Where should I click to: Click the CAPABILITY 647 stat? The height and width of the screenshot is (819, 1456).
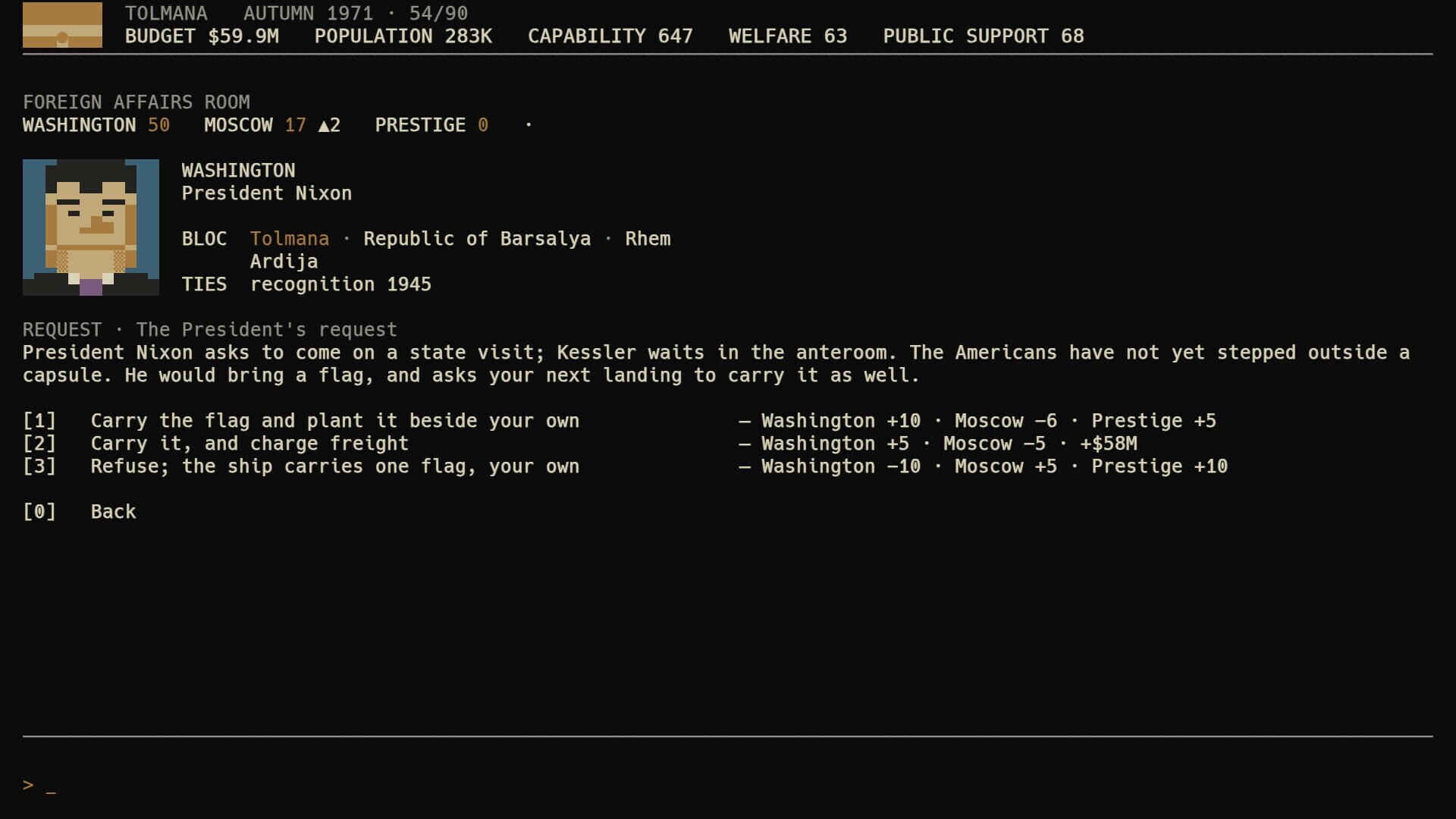point(610,36)
